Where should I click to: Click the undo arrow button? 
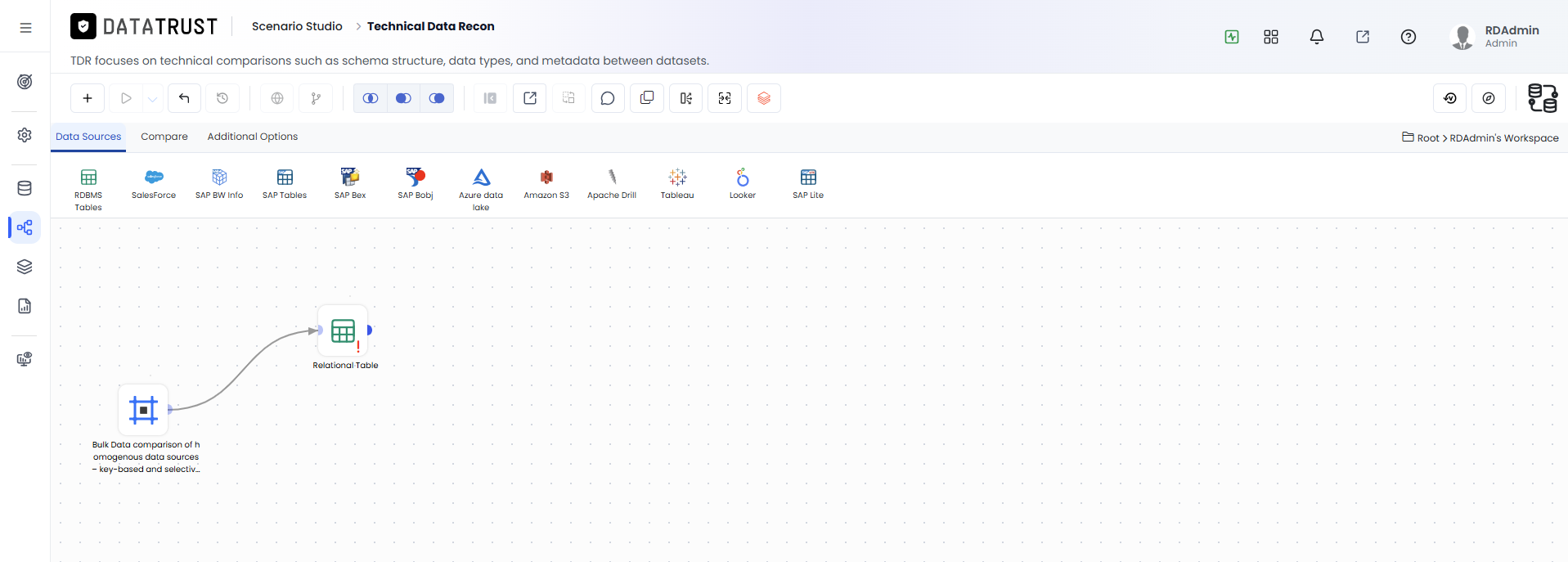click(x=184, y=98)
